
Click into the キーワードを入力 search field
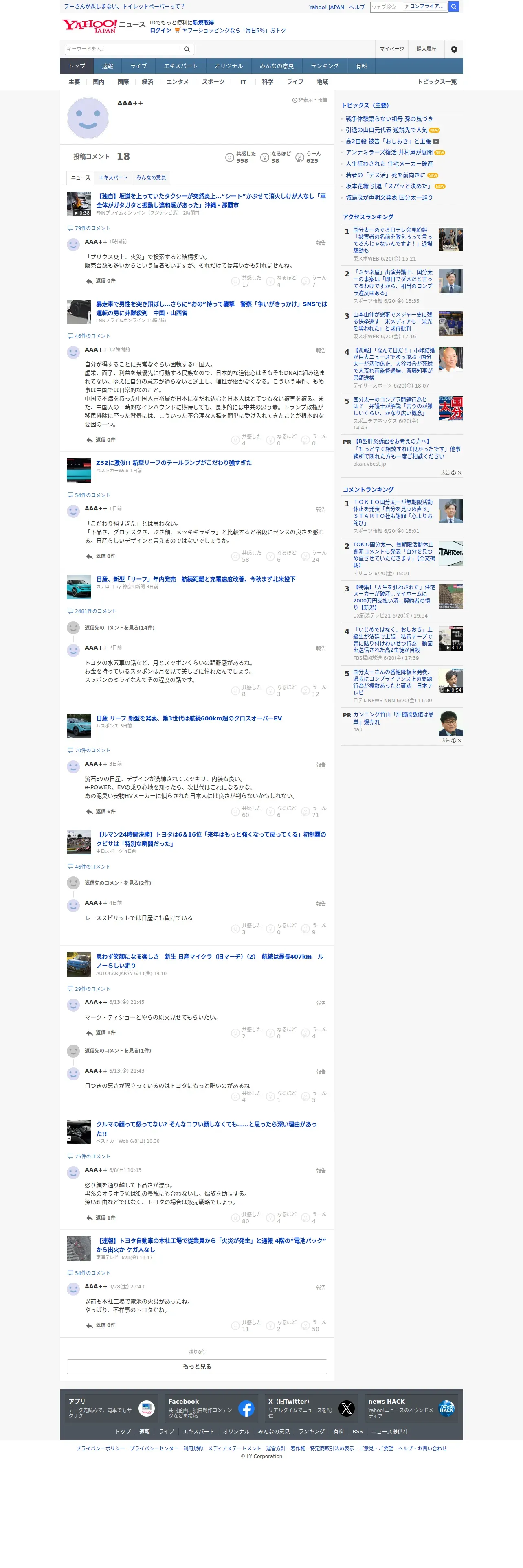[x=123, y=49]
